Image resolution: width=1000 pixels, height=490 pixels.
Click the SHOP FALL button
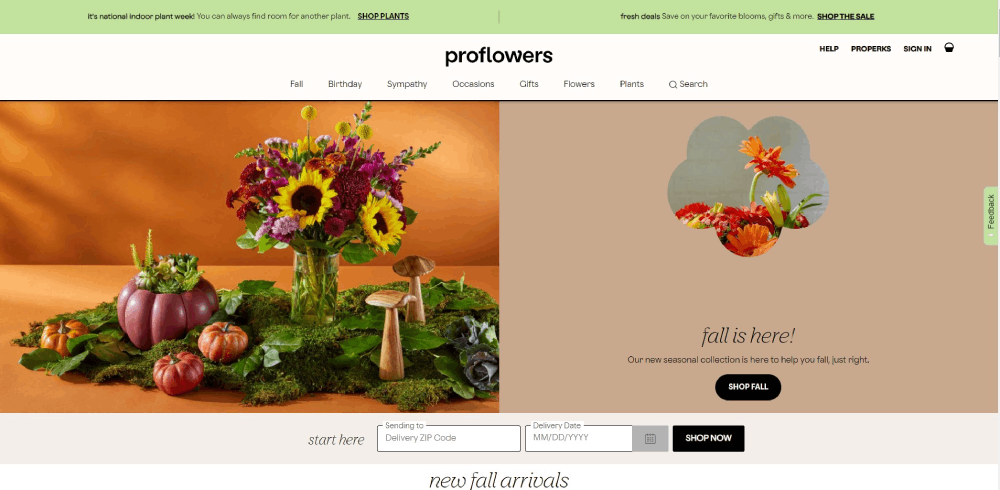748,387
